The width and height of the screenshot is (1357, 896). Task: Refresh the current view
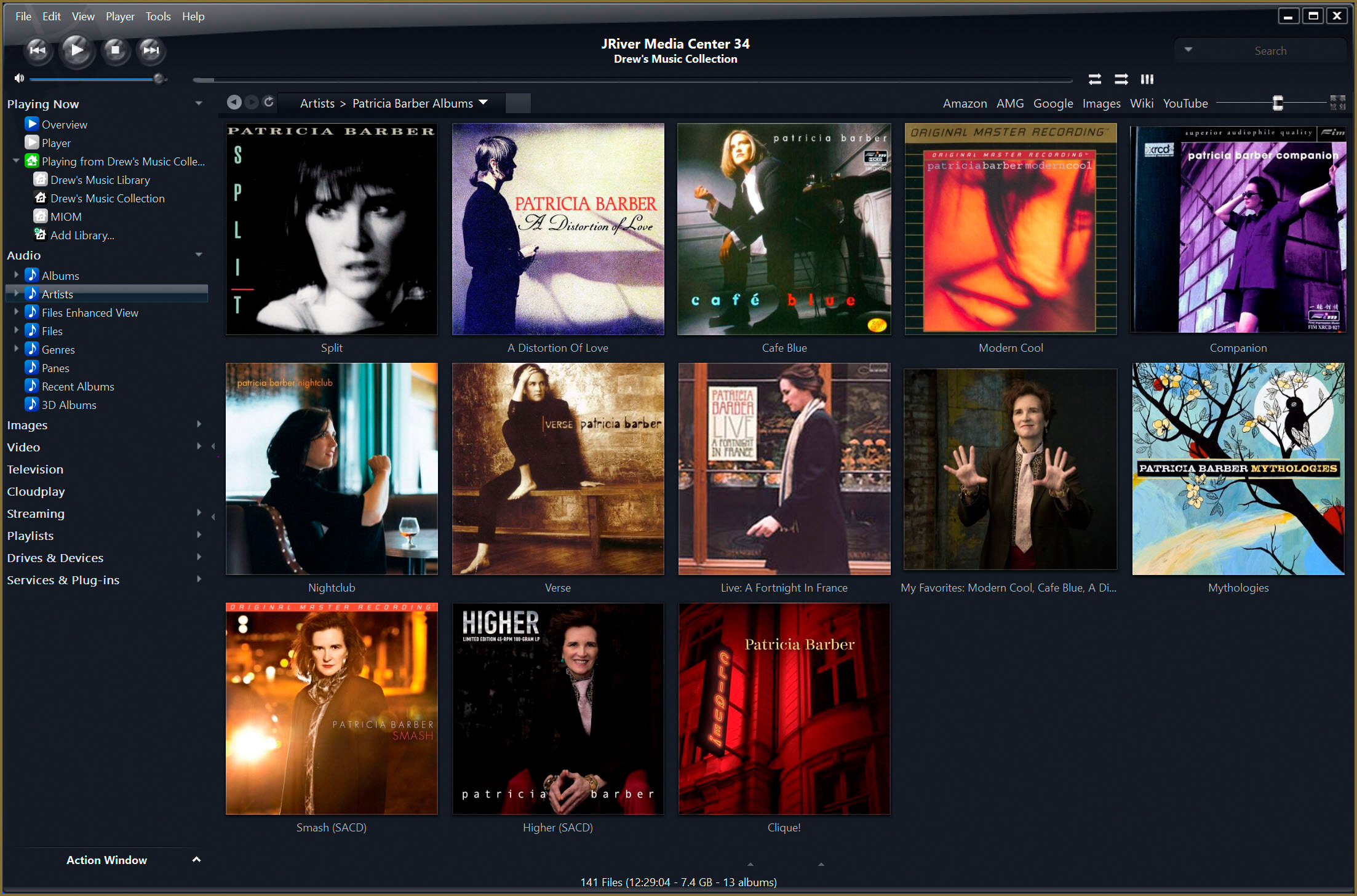[x=269, y=102]
